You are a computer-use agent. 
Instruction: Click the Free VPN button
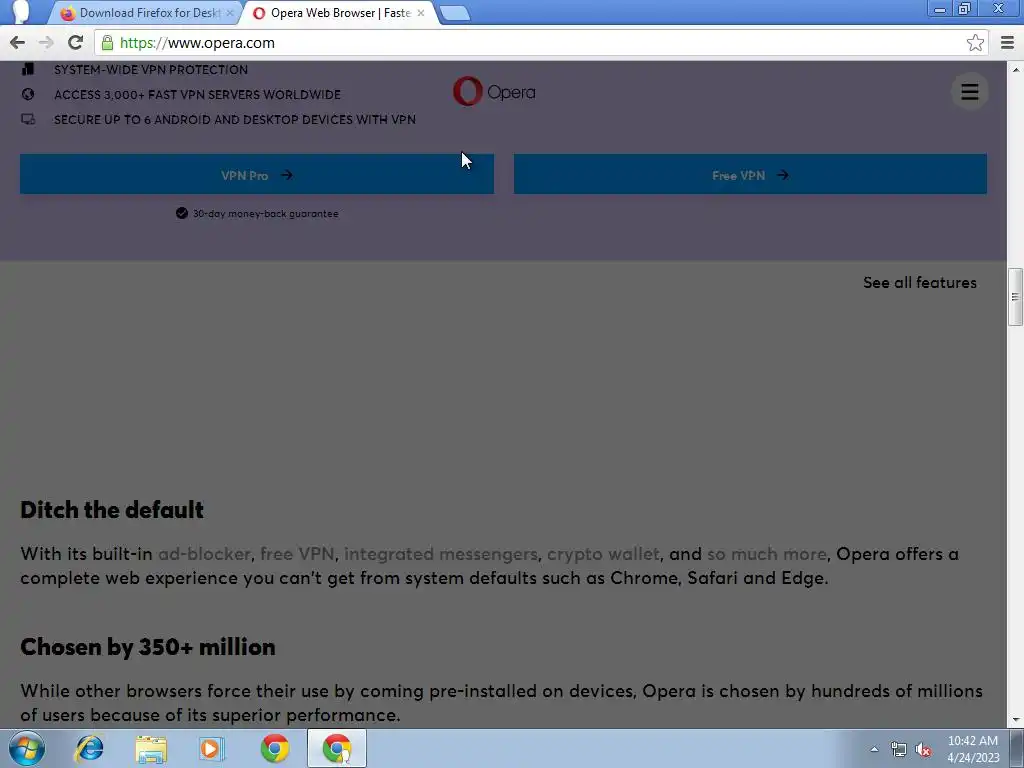(x=750, y=174)
